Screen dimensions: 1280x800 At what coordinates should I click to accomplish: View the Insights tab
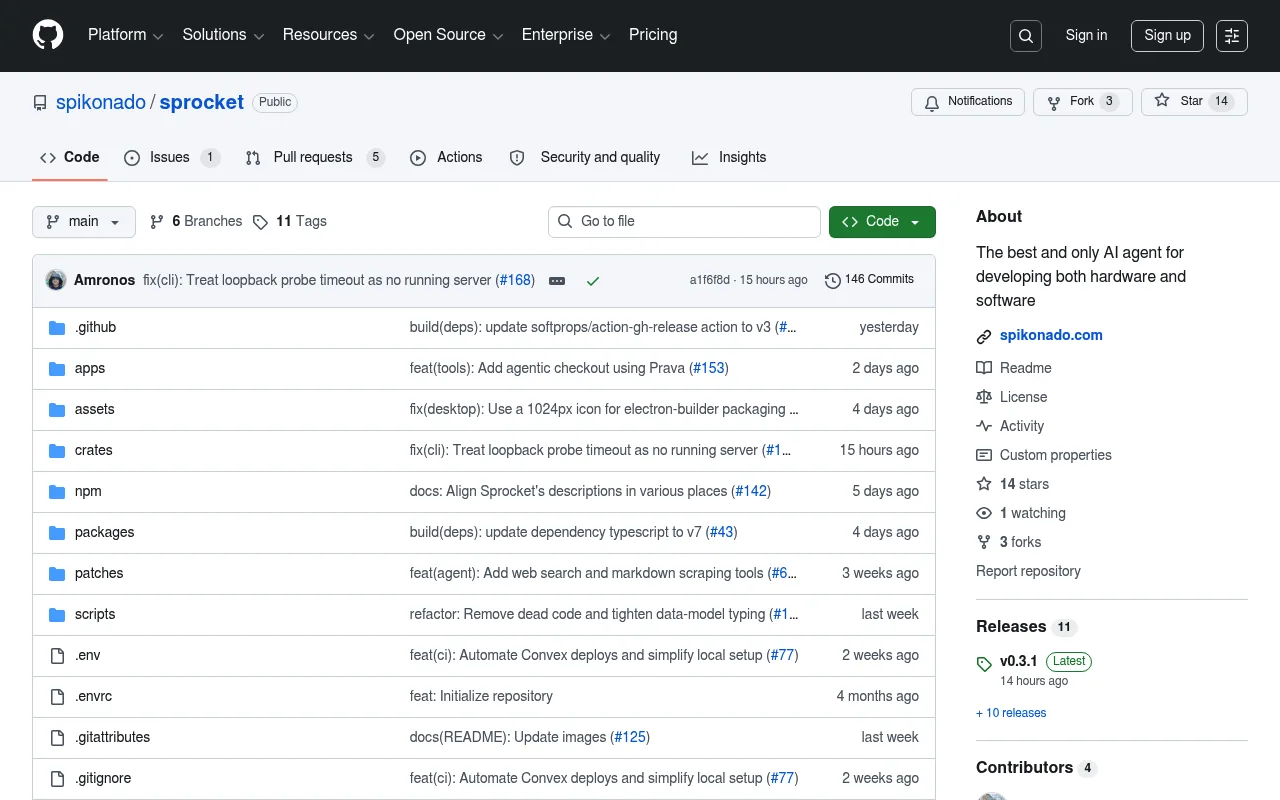click(729, 158)
